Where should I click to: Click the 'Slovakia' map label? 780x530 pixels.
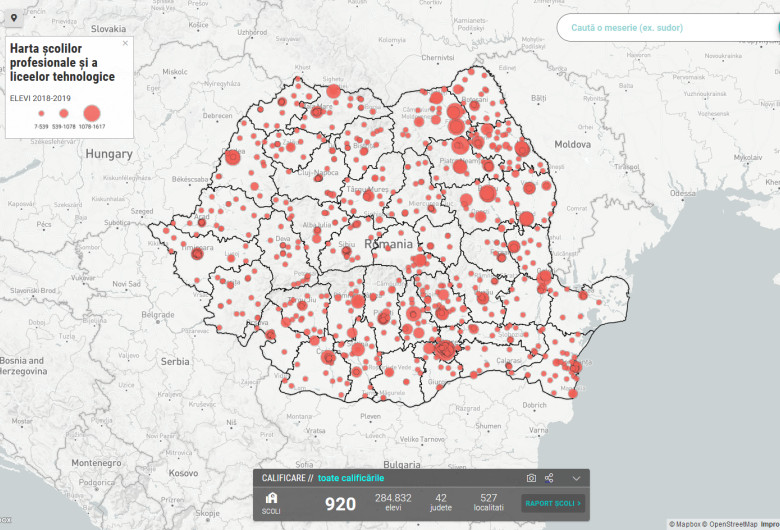point(108,29)
